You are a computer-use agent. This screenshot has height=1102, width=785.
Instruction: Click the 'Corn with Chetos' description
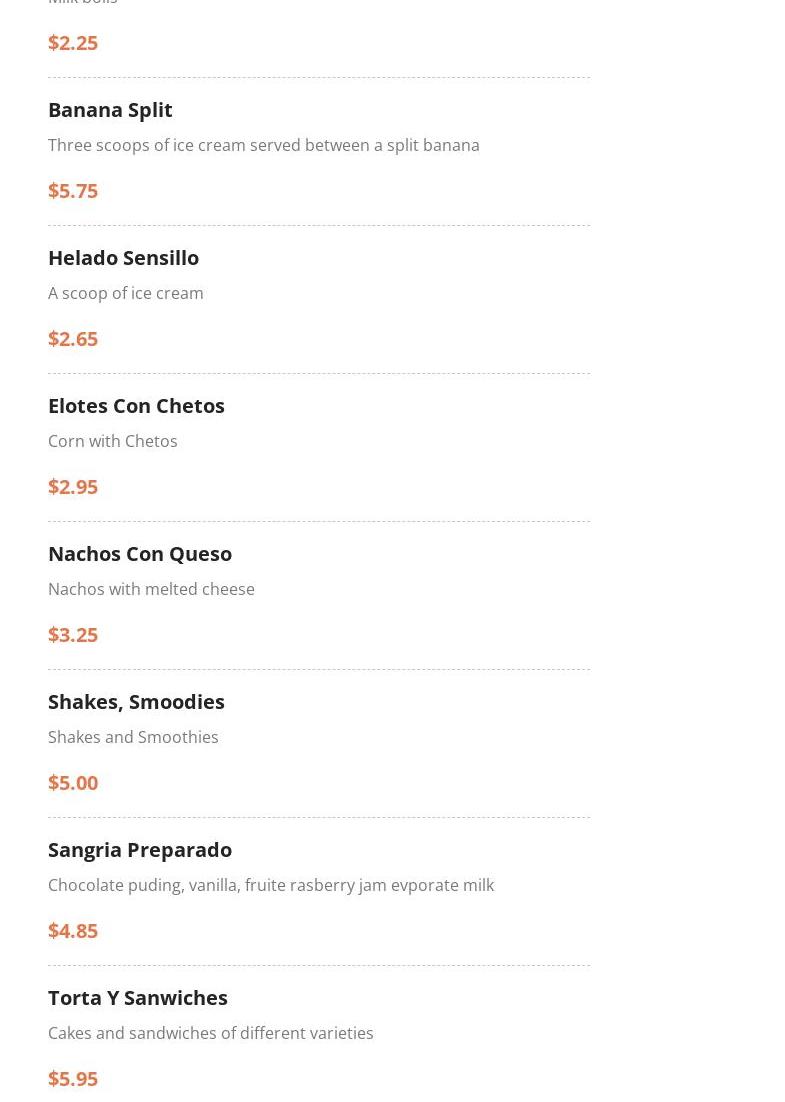[112, 441]
